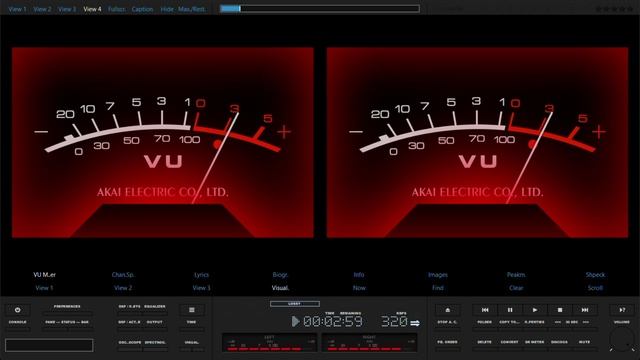Click the right channel peak meter

[x=369, y=343]
